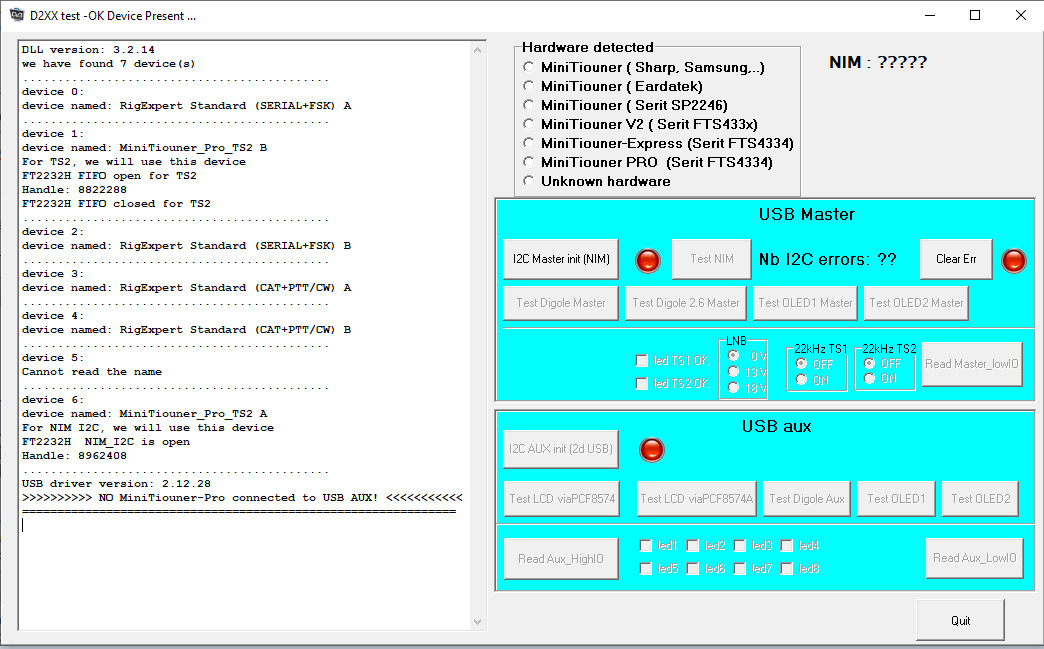Screen dimensions: 1044x649
Task: Click the 'Handle: 8962408' log line
Action: tap(74, 456)
